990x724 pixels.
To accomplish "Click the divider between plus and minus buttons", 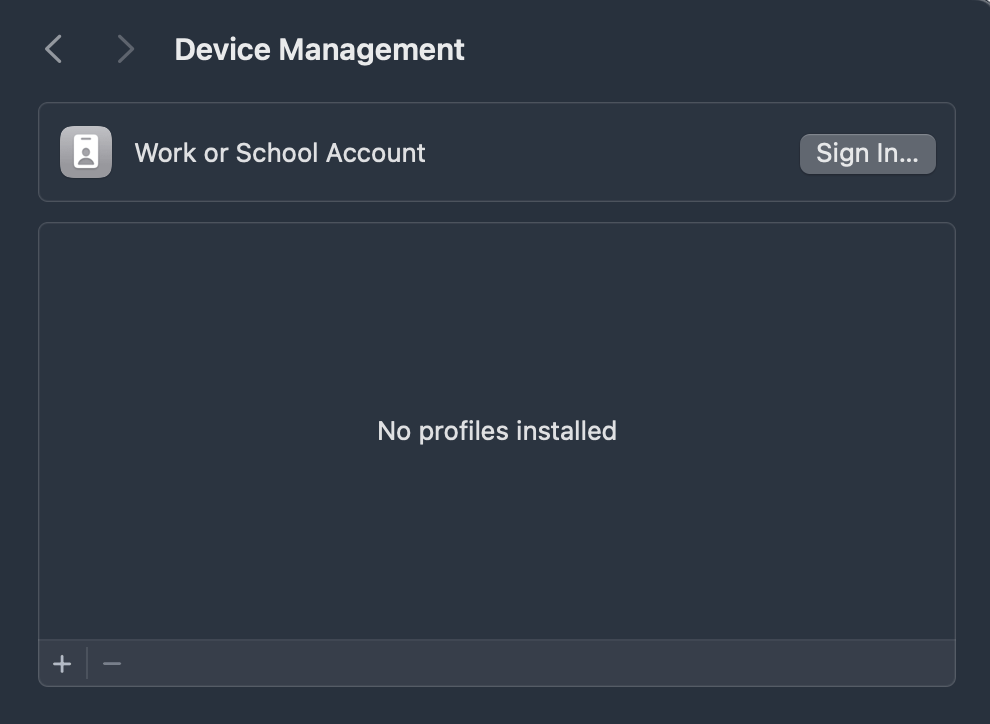I will (x=87, y=663).
